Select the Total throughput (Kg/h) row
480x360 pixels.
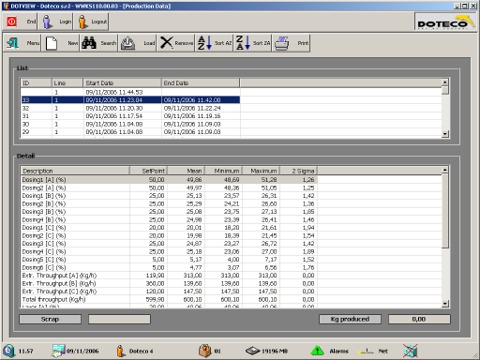(x=169, y=300)
